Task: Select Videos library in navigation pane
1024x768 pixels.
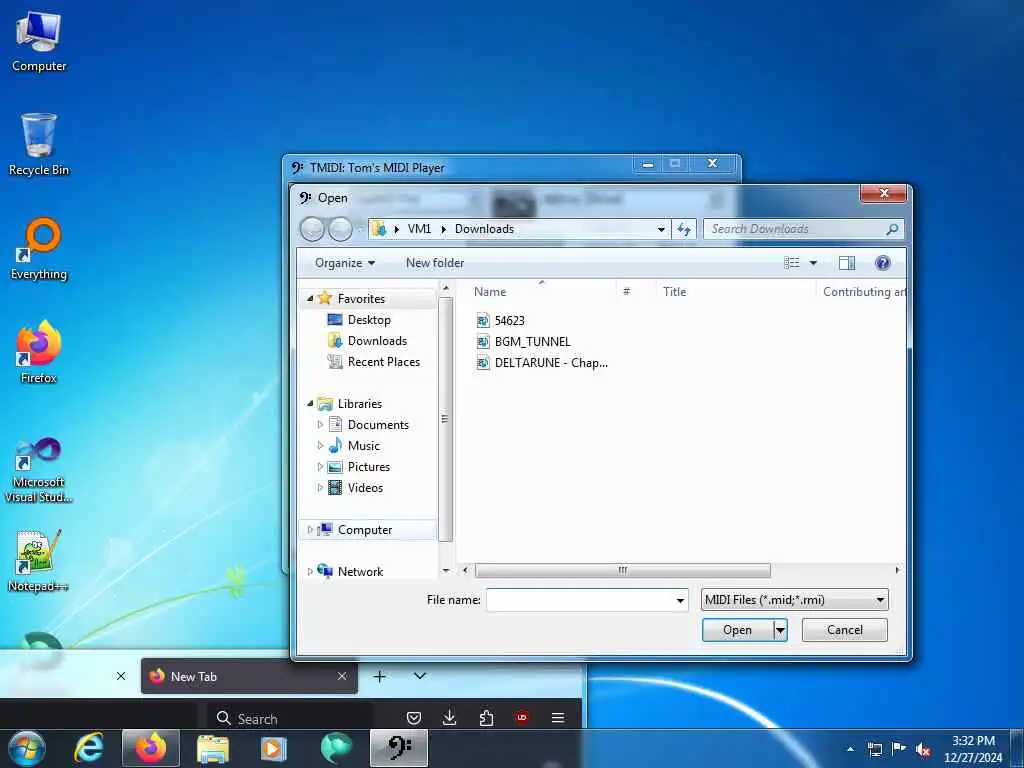Action: 365,488
